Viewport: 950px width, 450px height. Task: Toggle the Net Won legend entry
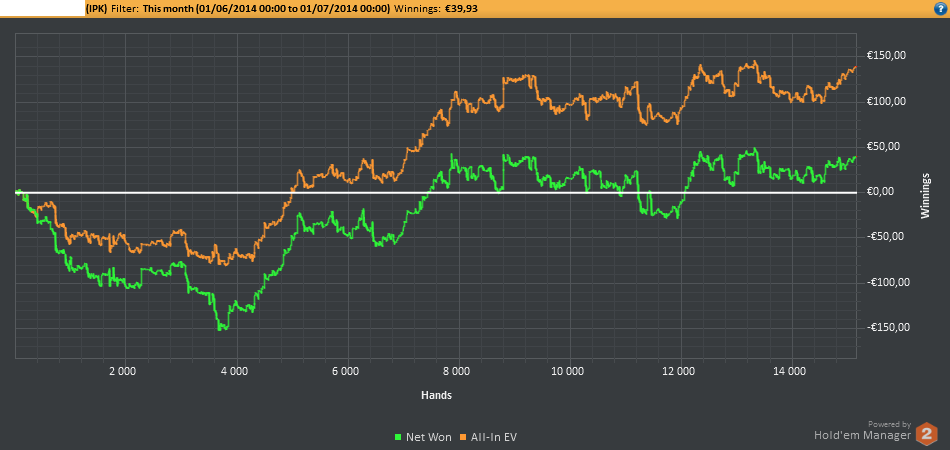(x=423, y=437)
